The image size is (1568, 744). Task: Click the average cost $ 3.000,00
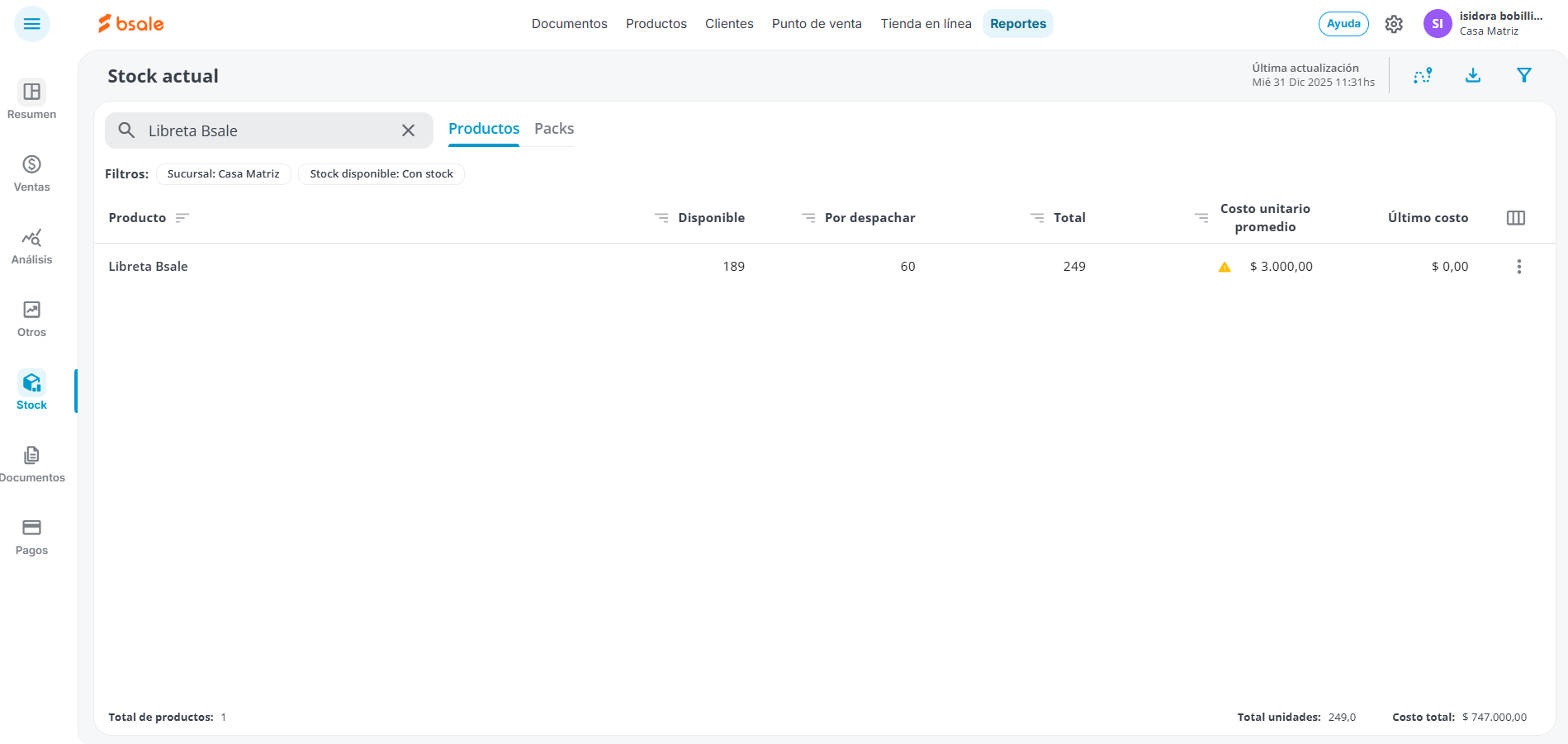pyautogui.click(x=1281, y=267)
